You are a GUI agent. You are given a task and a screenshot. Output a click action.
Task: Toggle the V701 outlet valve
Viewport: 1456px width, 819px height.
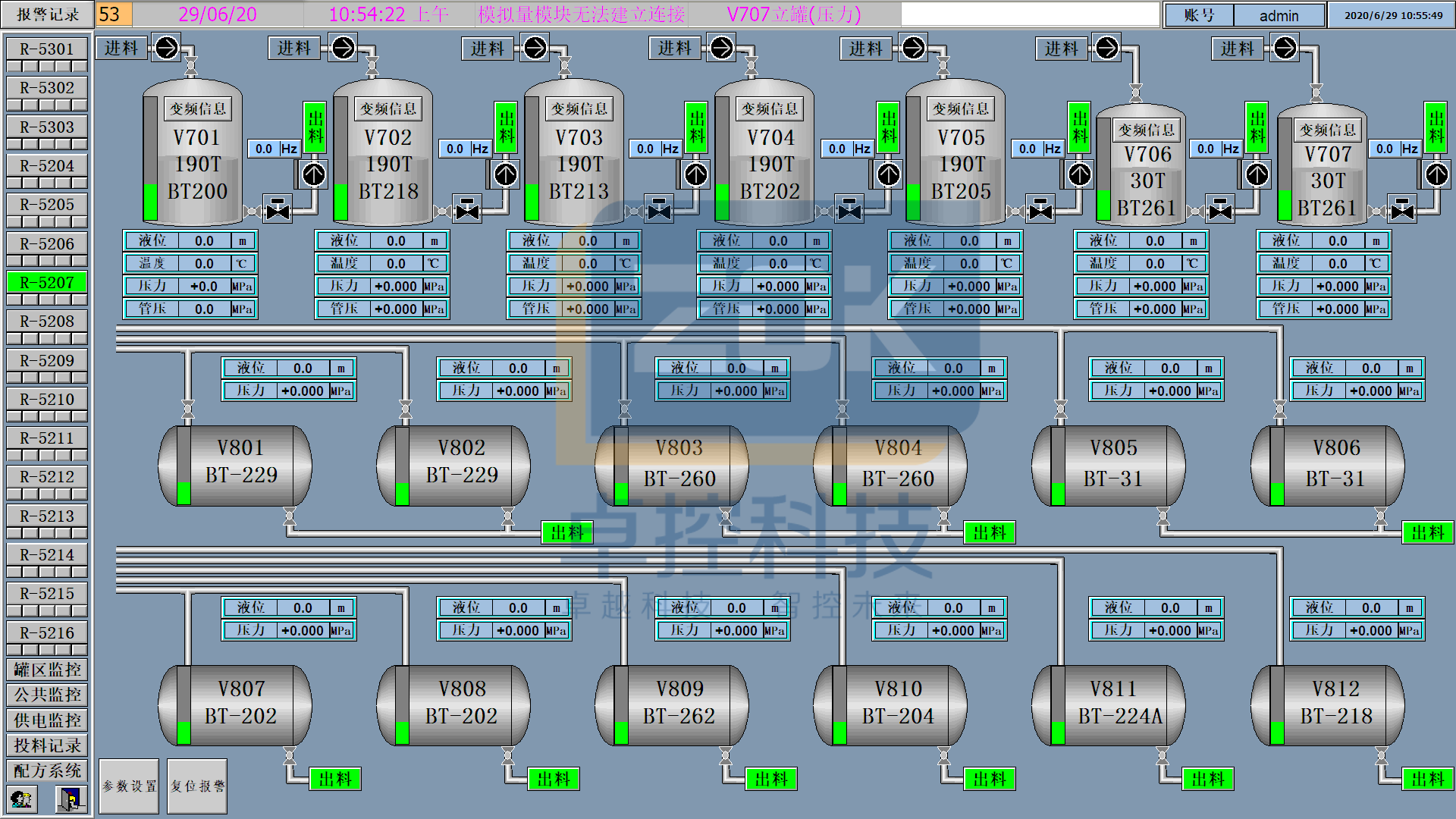click(x=278, y=209)
